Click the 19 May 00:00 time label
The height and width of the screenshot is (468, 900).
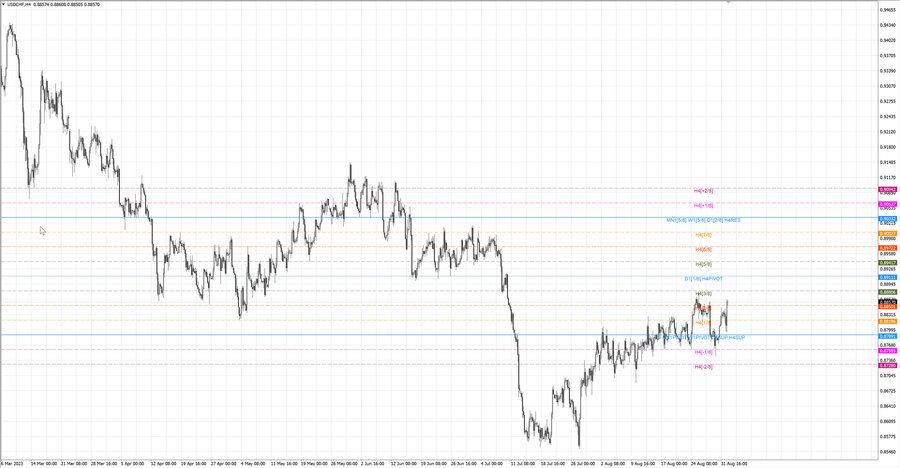pyautogui.click(x=313, y=463)
